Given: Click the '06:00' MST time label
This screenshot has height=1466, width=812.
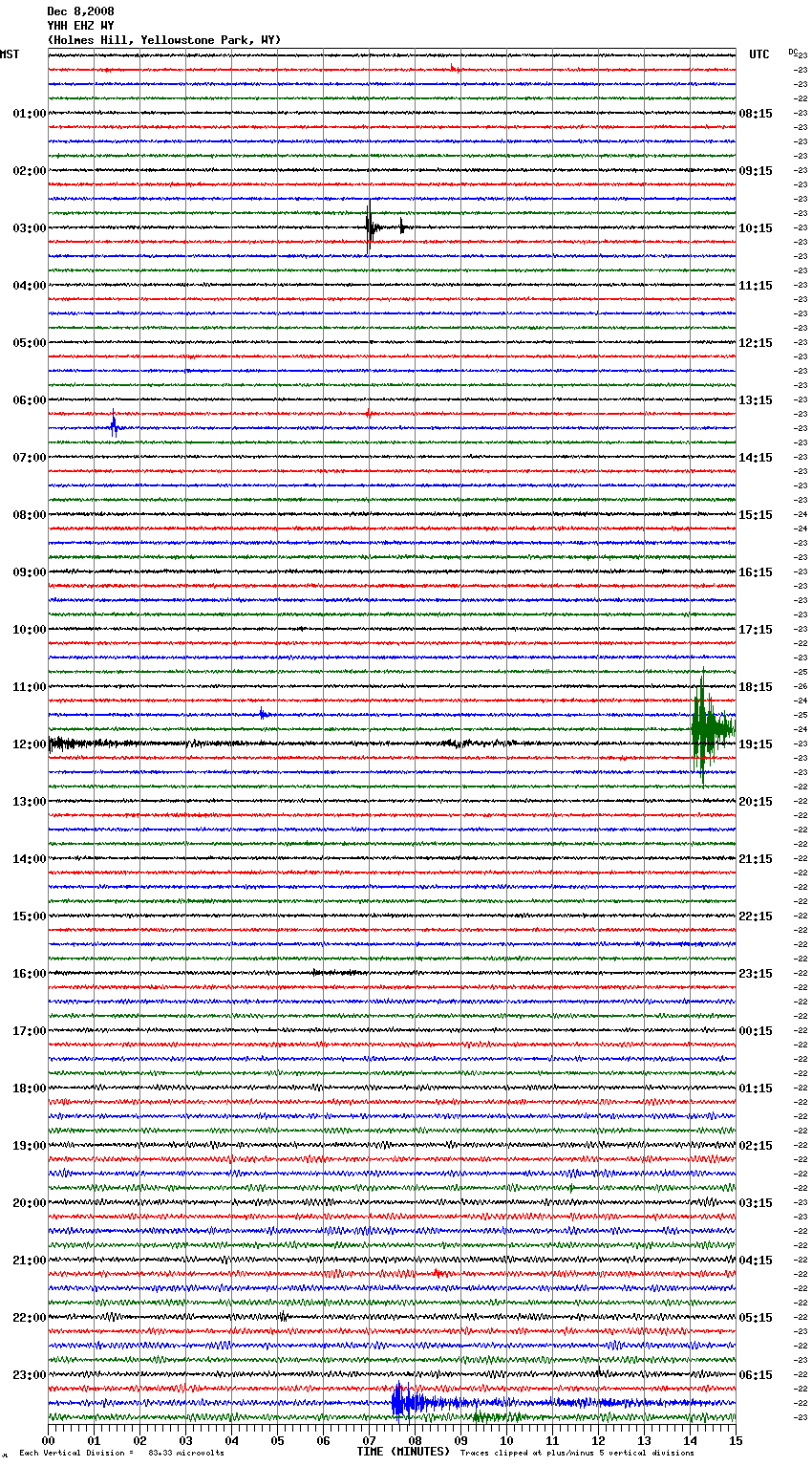Looking at the screenshot, I should tap(30, 400).
